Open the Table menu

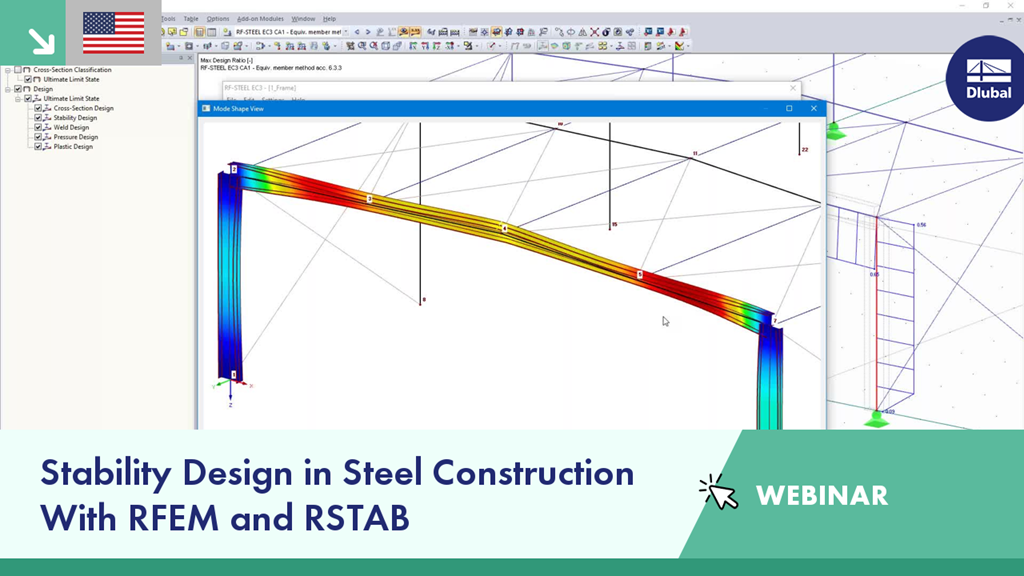(191, 19)
